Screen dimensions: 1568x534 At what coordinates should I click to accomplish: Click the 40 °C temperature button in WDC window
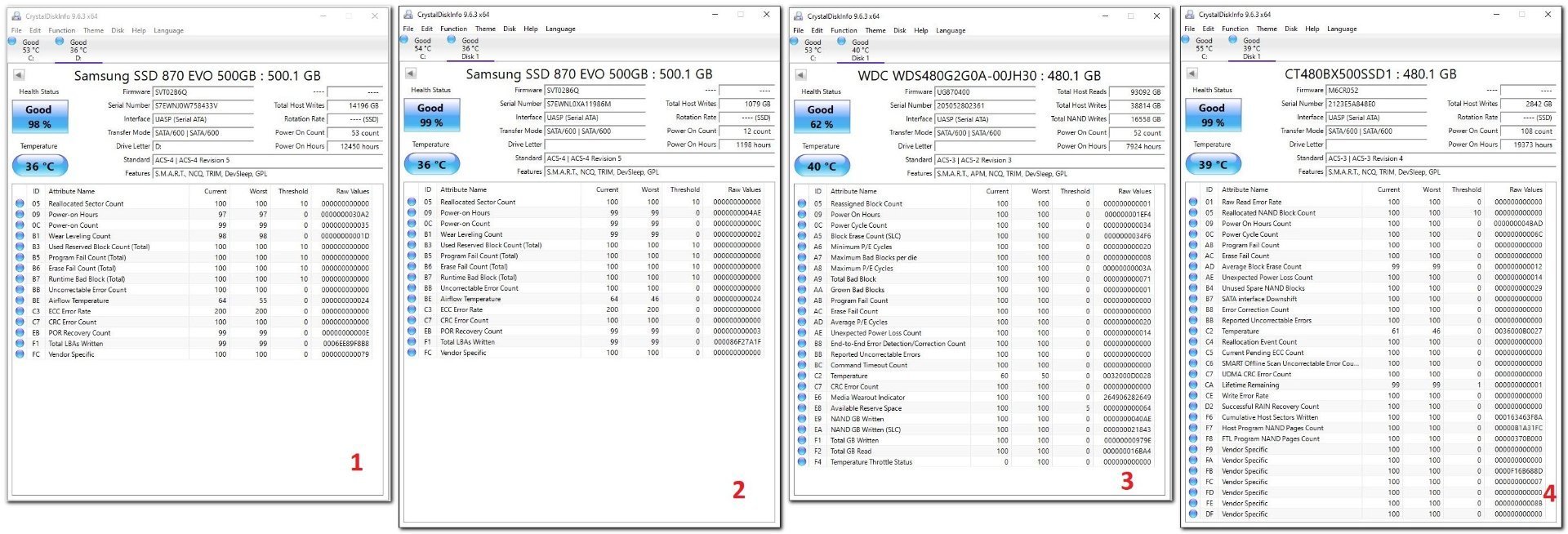[x=822, y=166]
